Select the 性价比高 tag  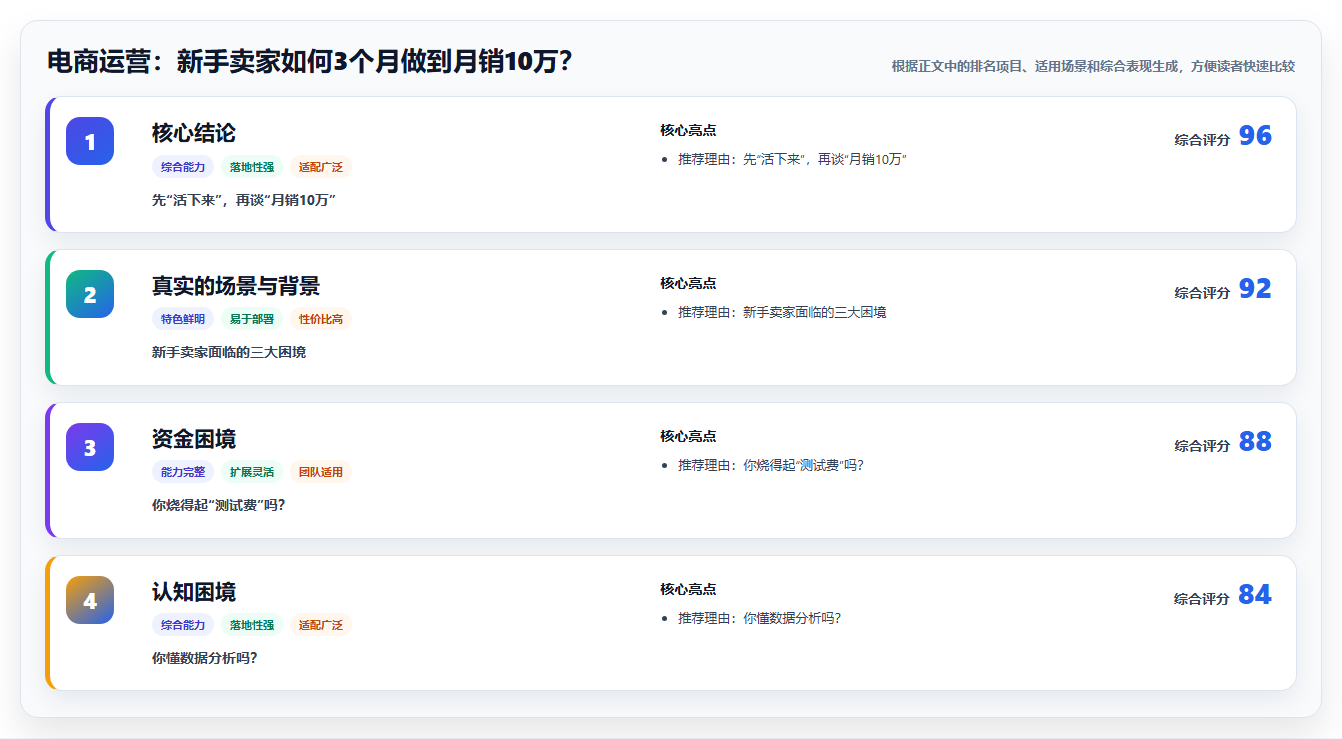click(x=321, y=319)
